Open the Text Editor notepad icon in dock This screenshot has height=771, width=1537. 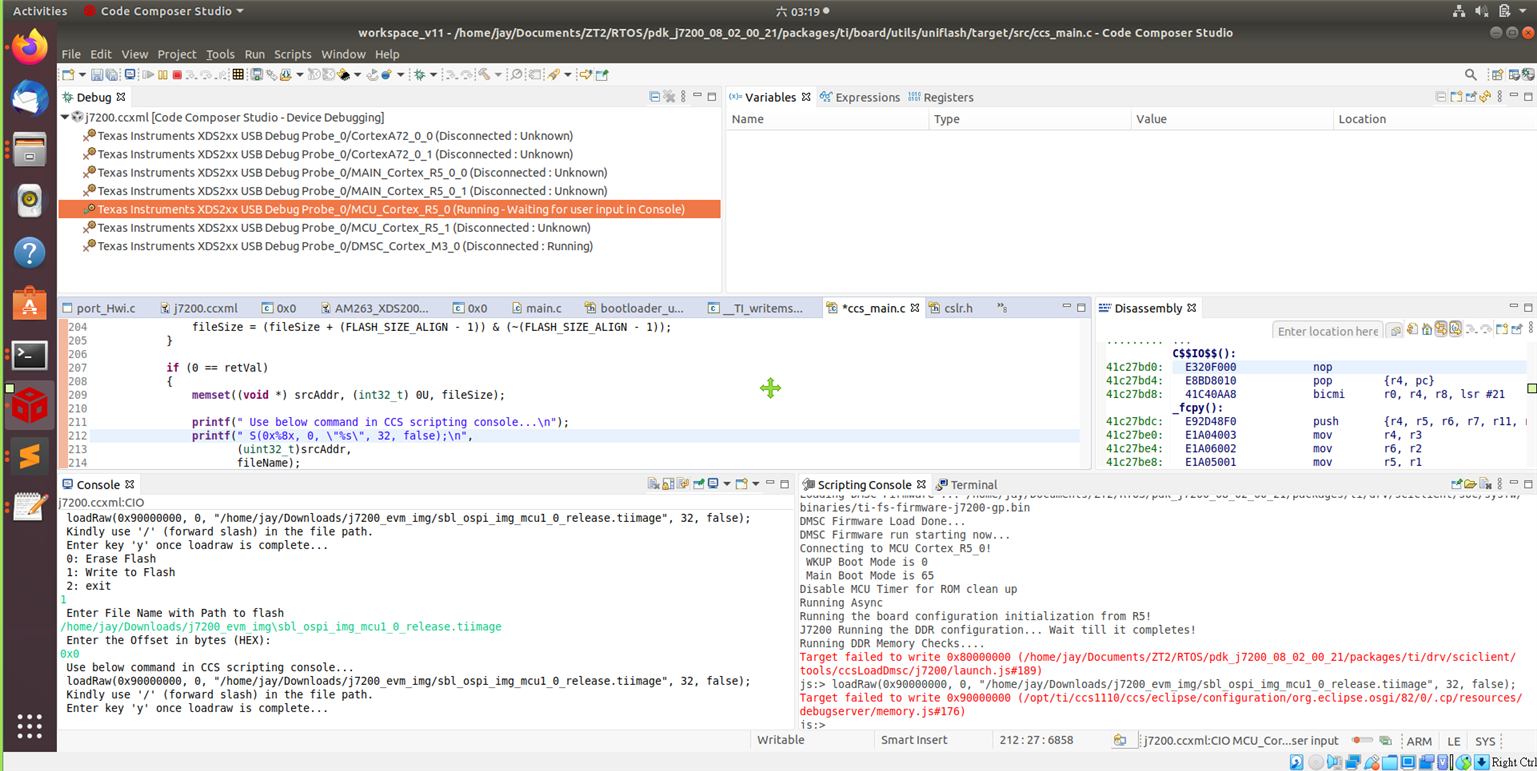(x=30, y=507)
